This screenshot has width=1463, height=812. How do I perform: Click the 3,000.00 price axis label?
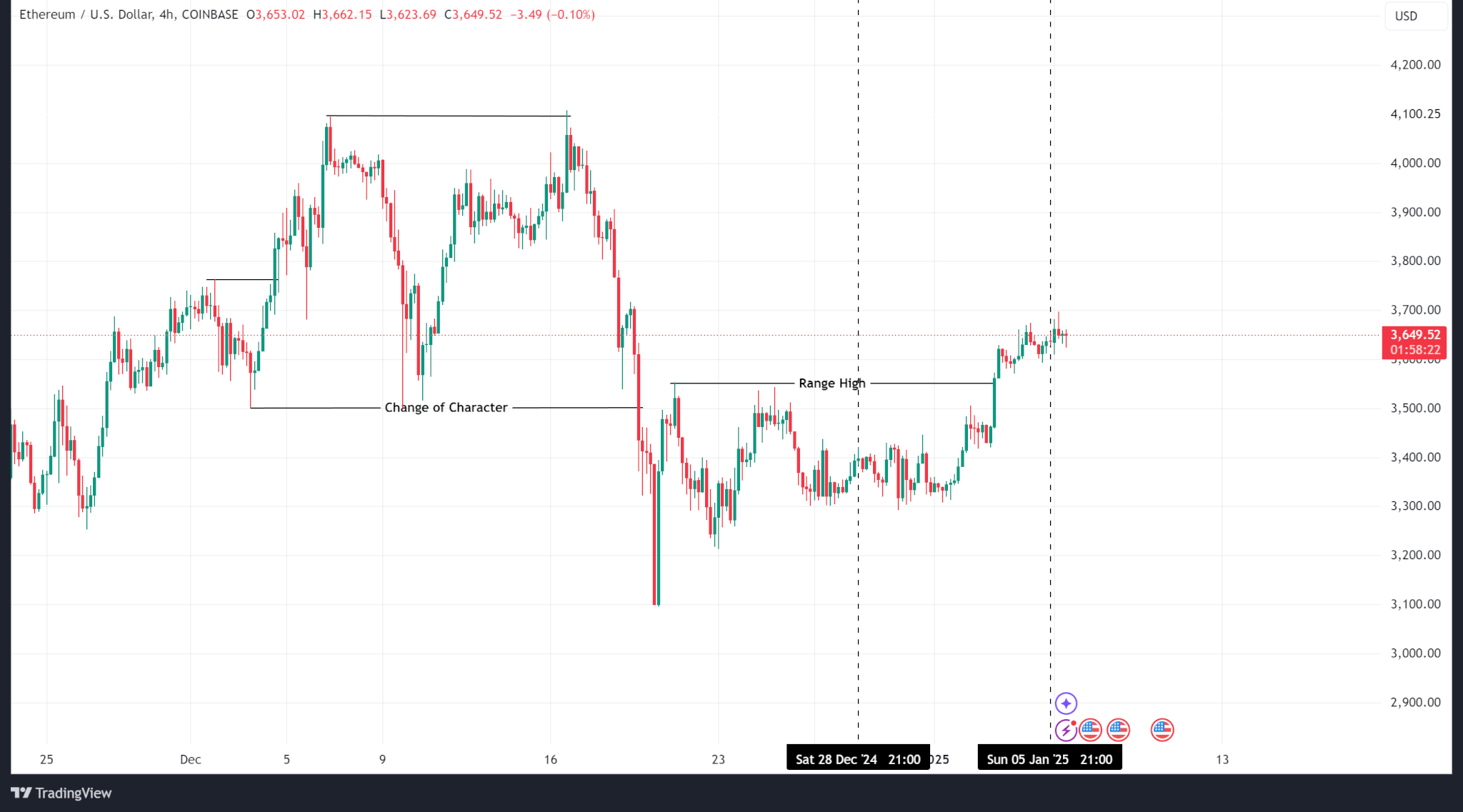[x=1415, y=653]
